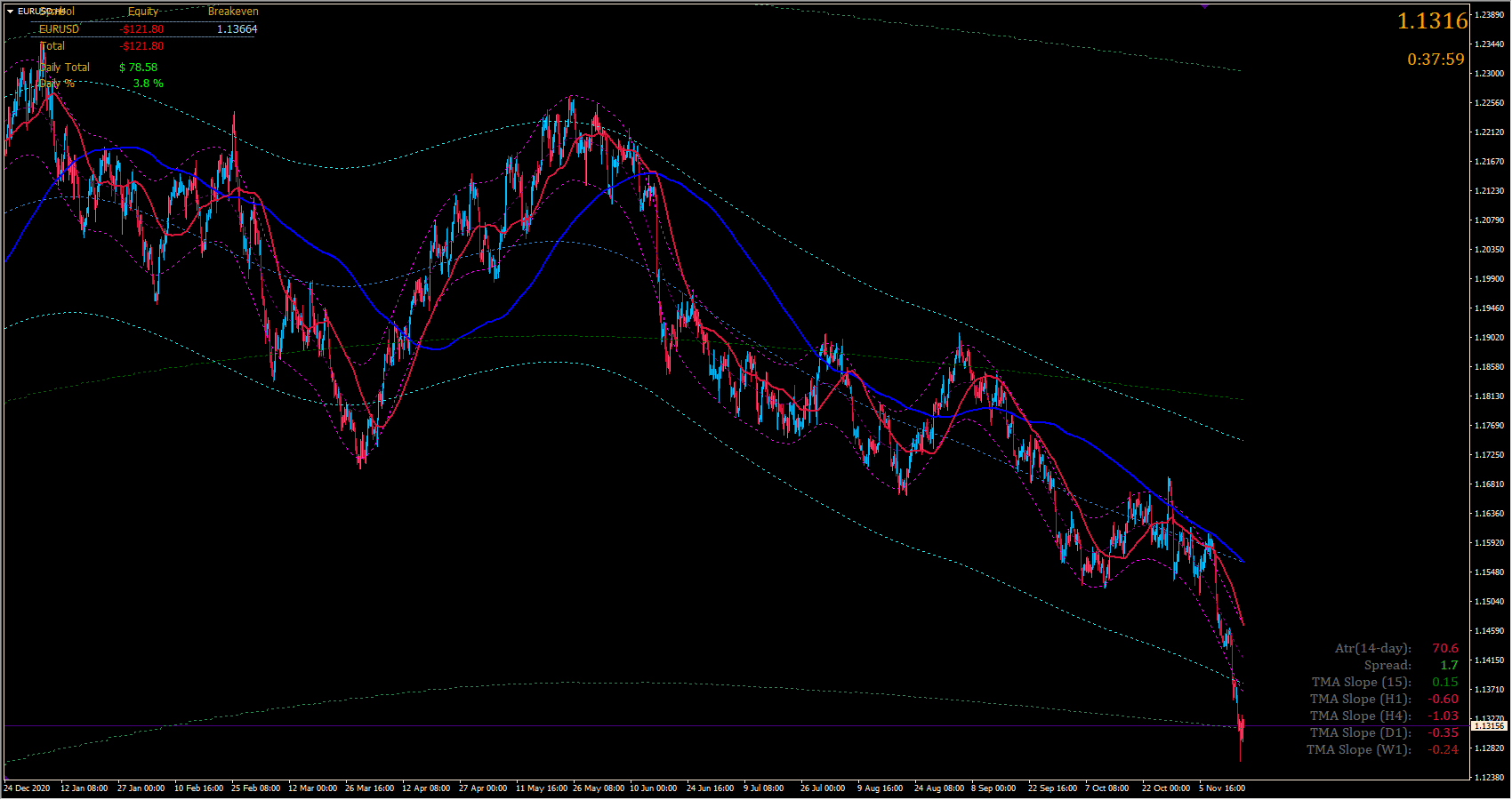Select the 1.13156 current price tag

tap(1489, 726)
